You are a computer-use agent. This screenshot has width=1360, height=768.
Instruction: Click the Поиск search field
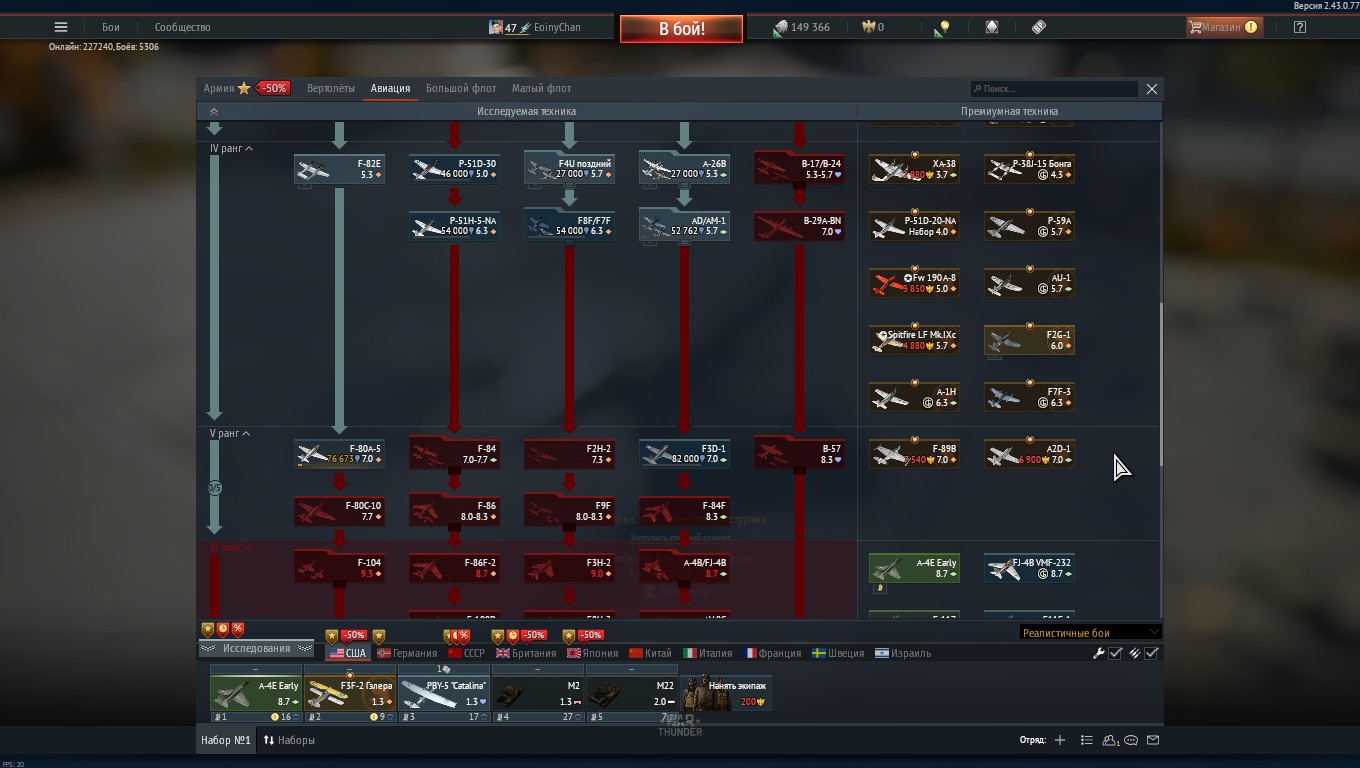pyautogui.click(x=1054, y=89)
